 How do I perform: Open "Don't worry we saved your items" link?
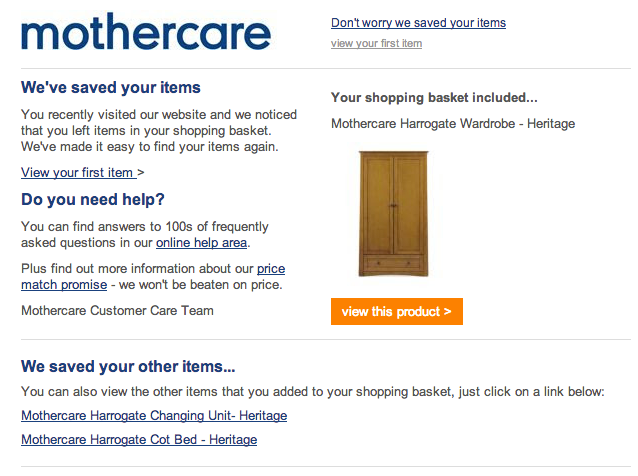[x=418, y=23]
